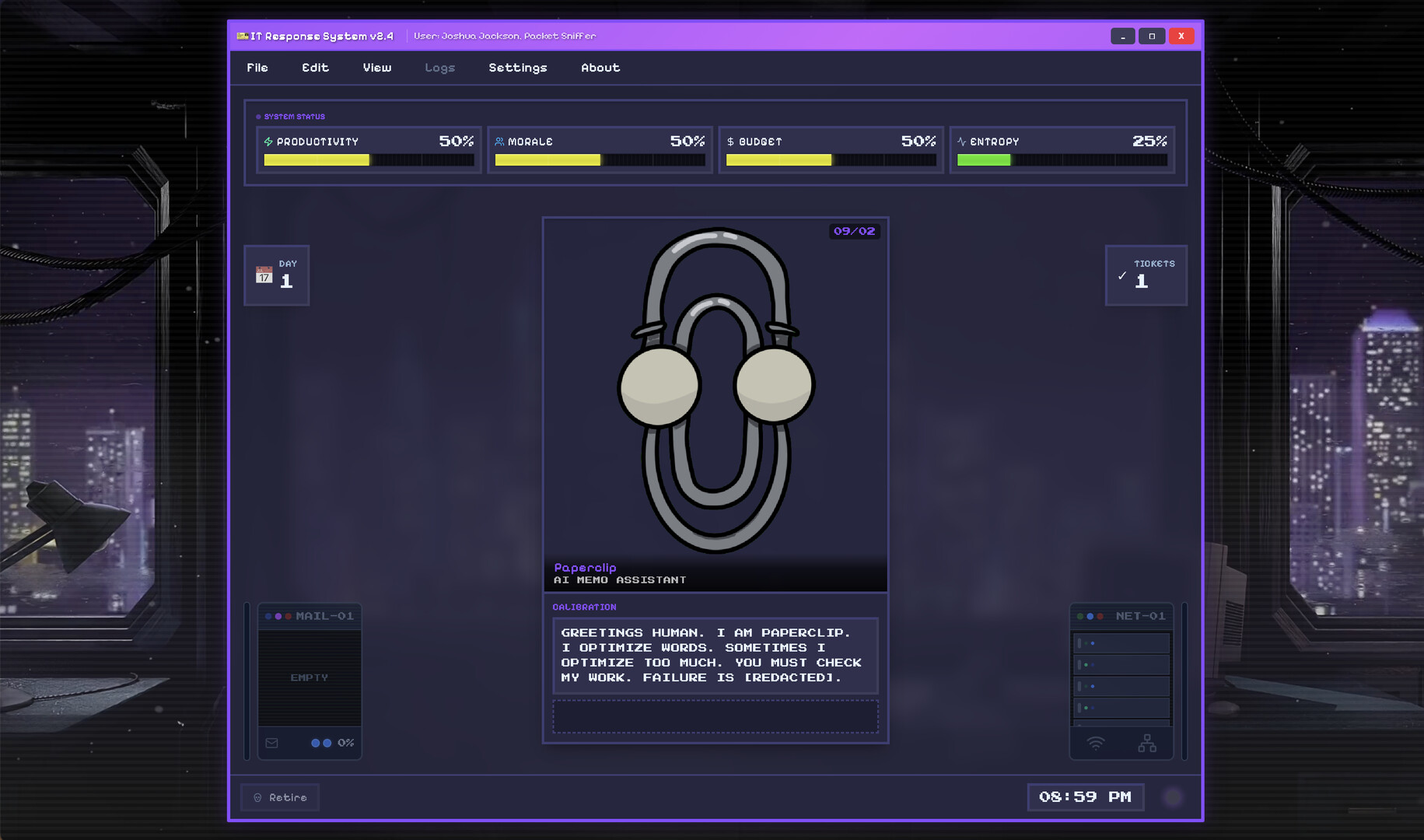Click the calendar icon beside Day
The image size is (1424, 840).
click(264, 275)
